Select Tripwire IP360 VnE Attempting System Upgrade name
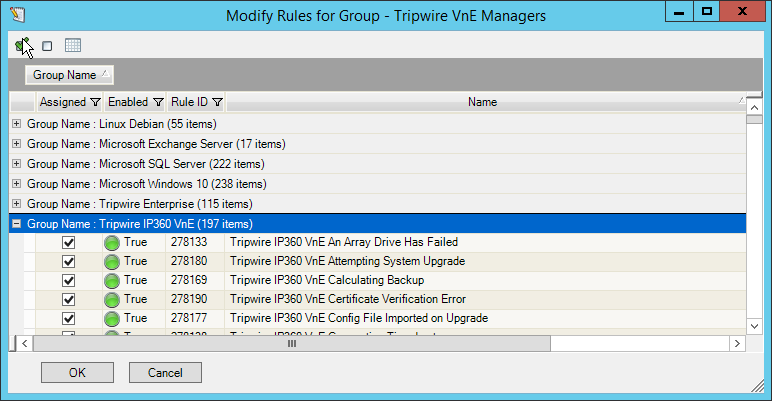The height and width of the screenshot is (401, 772). tap(347, 261)
